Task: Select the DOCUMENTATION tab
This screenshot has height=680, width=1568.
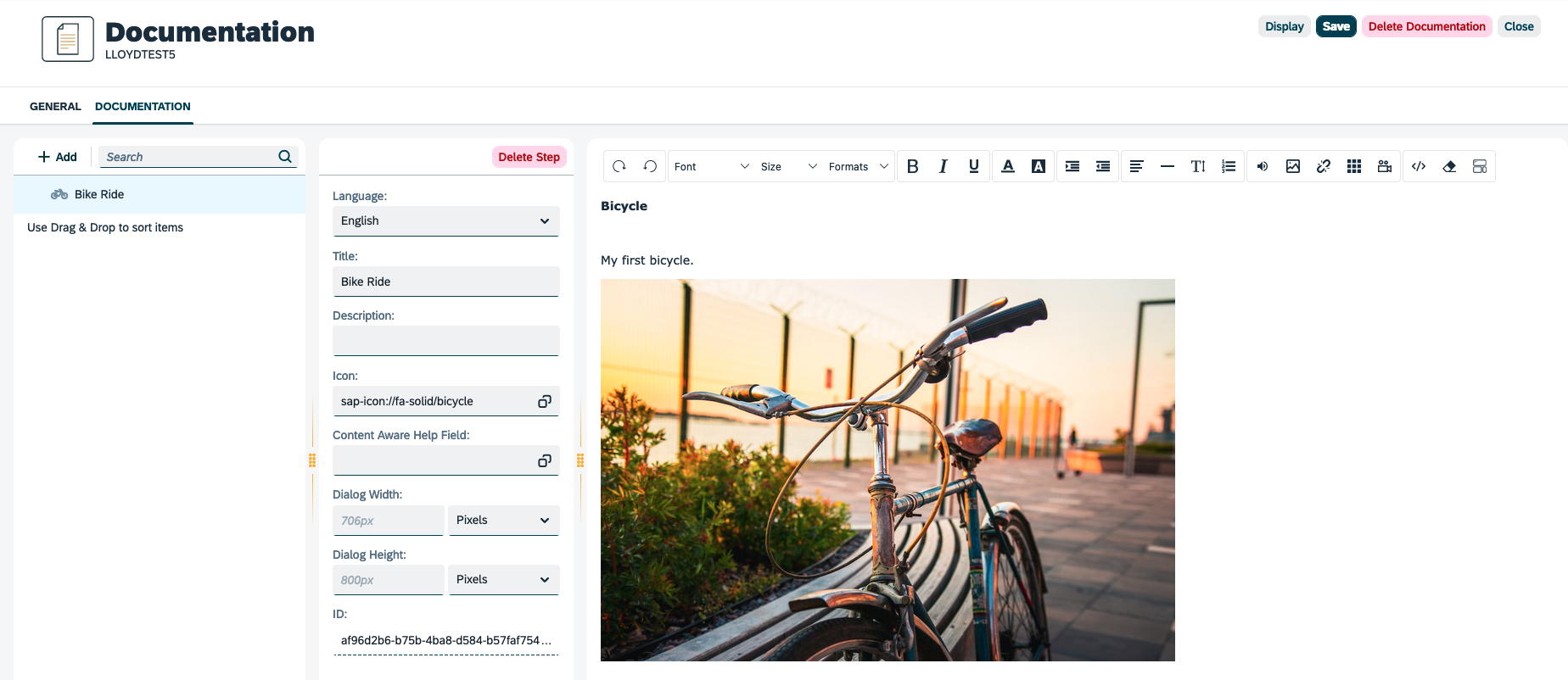Action: point(143,106)
